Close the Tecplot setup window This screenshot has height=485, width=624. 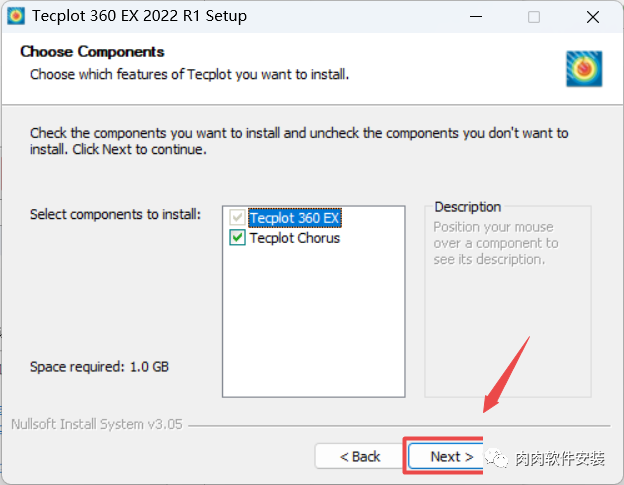[593, 17]
